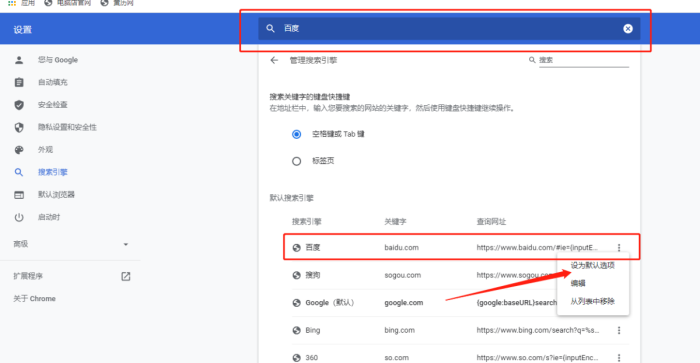The image size is (700, 363).
Task: Choose 从列表中移除 in the context menu
Action: (x=592, y=301)
